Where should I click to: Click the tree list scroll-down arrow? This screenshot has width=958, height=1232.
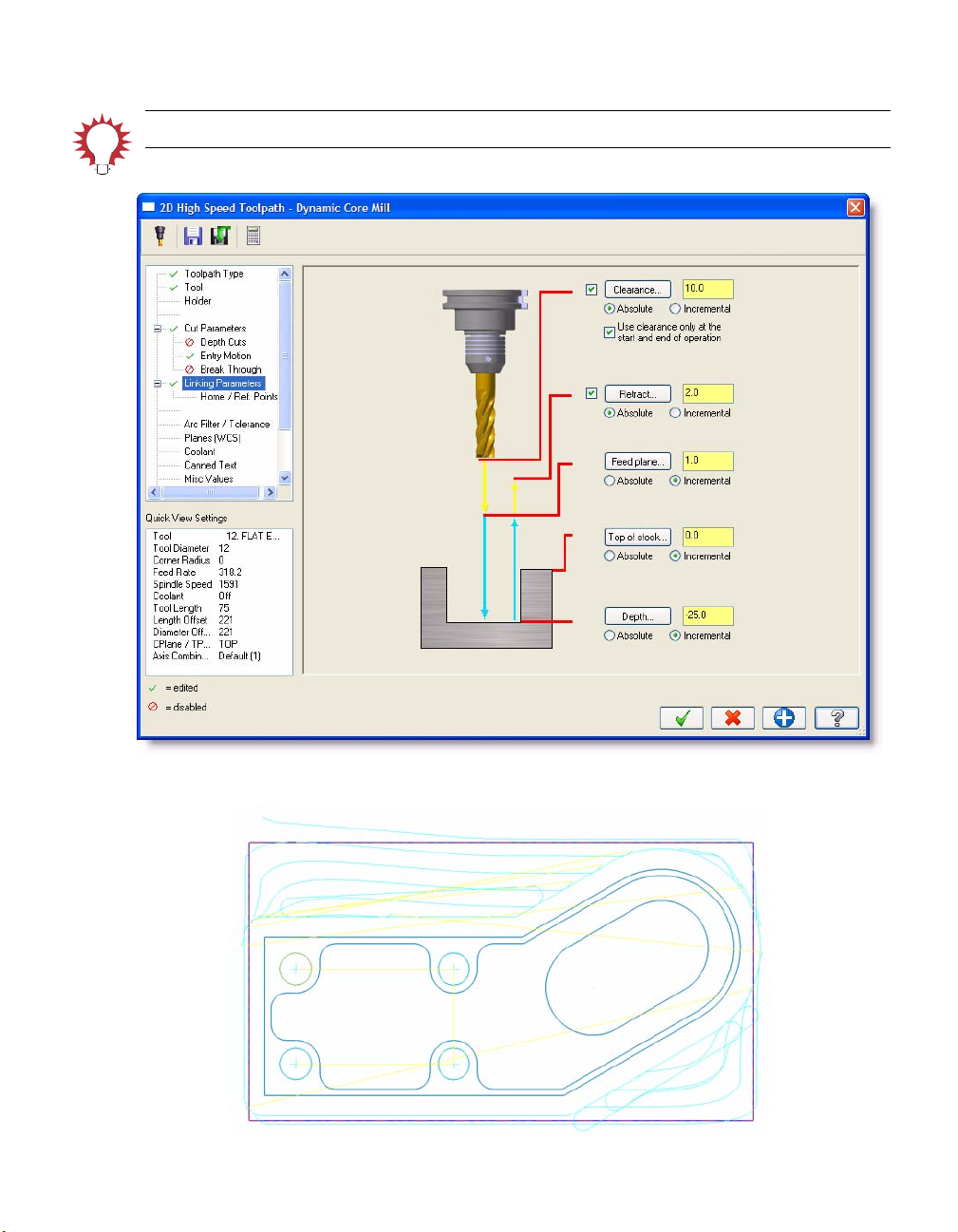click(285, 479)
